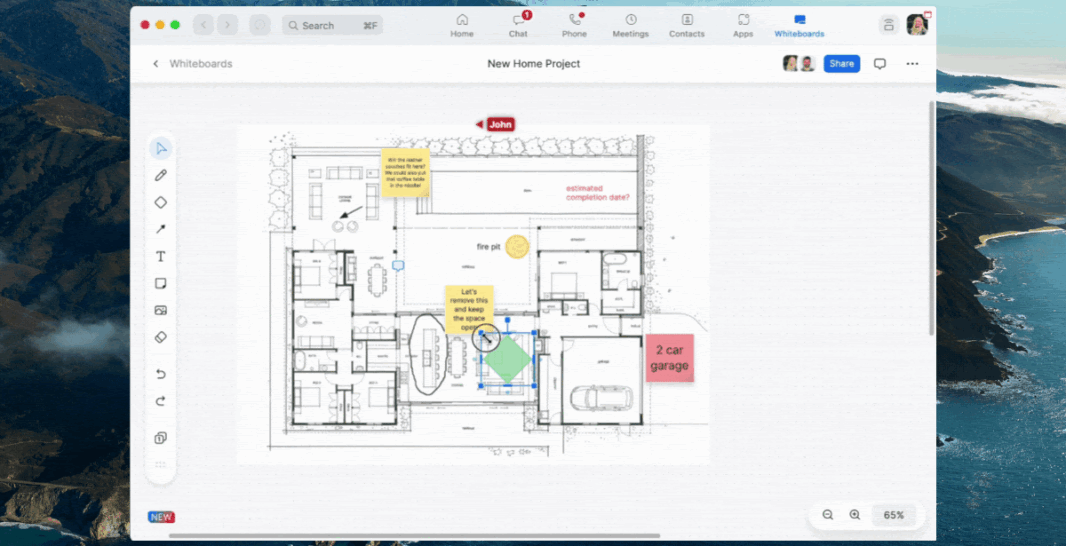Viewport: 1066px width, 546px height.
Task: Select the pink 2 car garage note
Action: [669, 358]
